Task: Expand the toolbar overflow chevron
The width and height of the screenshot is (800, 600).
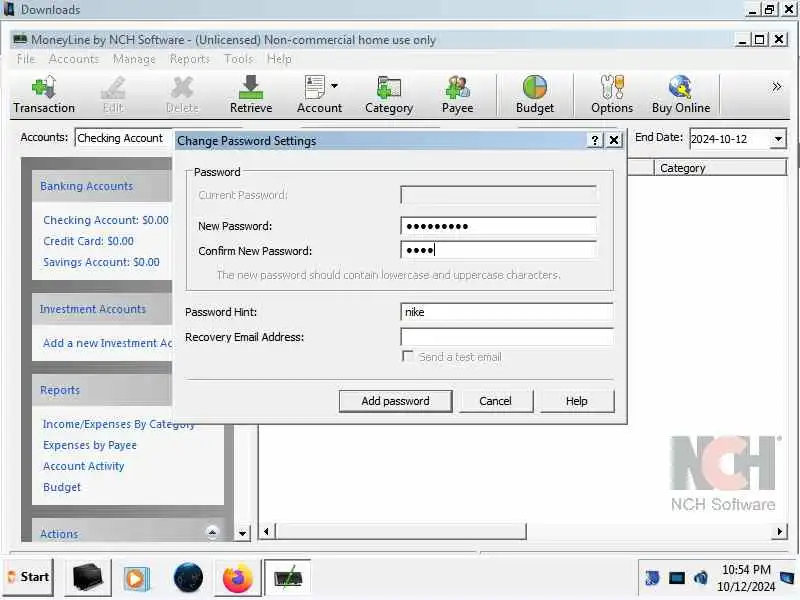Action: pyautogui.click(x=776, y=87)
